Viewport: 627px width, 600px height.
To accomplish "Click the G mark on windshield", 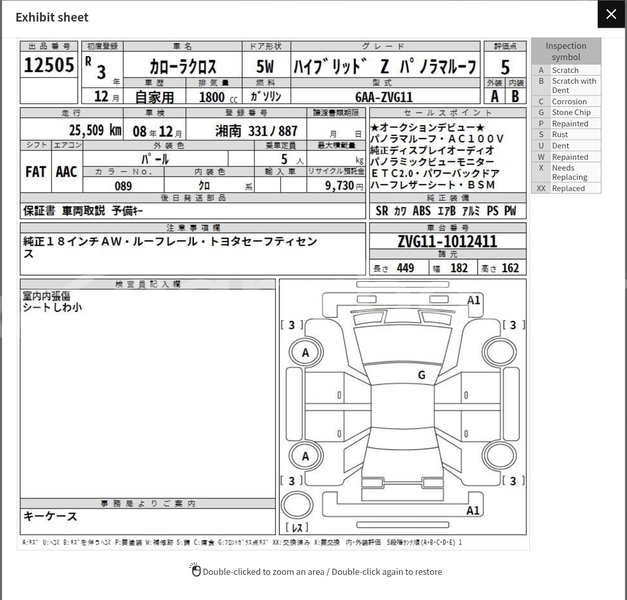I will tap(421, 375).
